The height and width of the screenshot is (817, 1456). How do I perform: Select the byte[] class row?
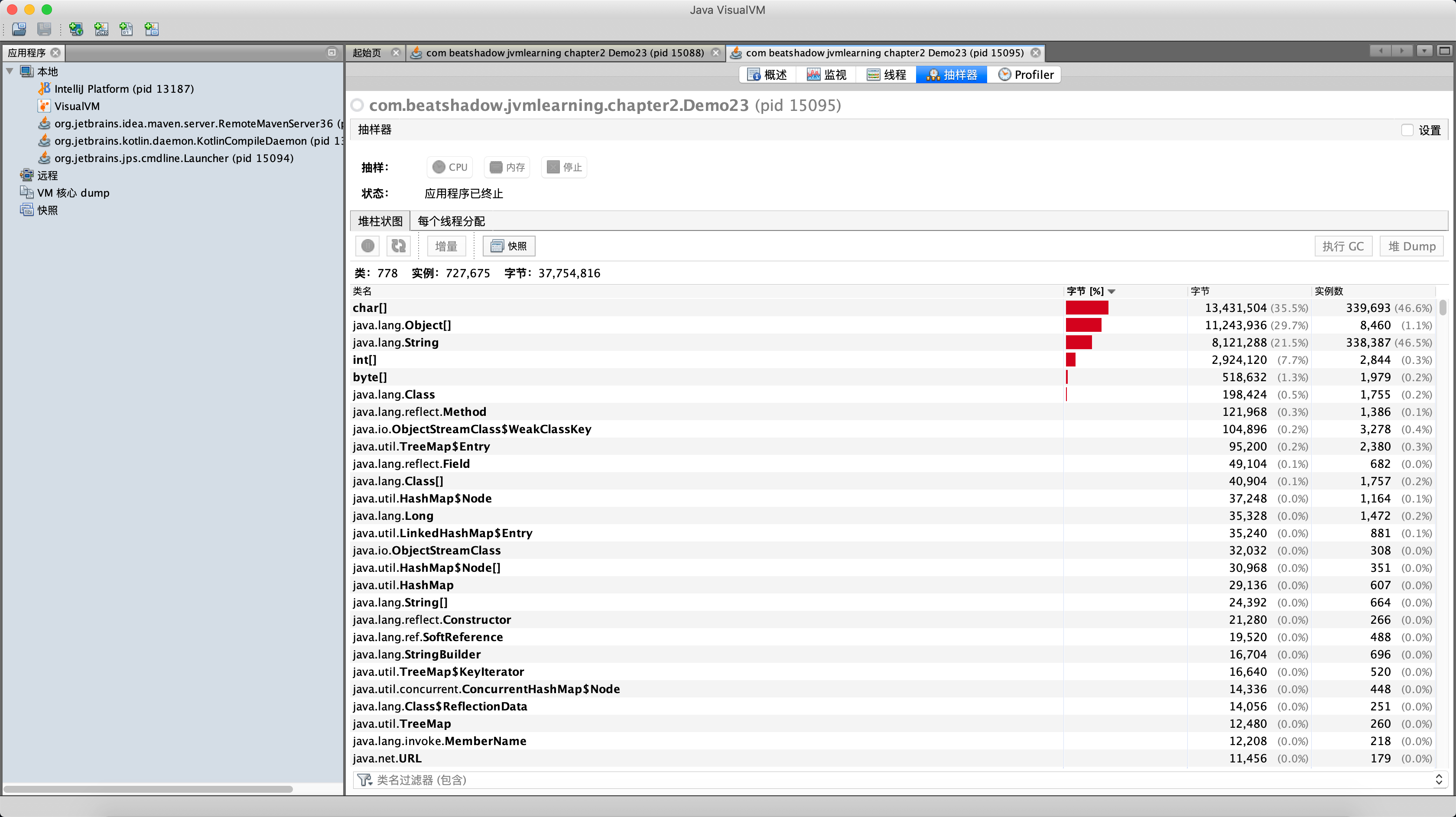(x=893, y=377)
